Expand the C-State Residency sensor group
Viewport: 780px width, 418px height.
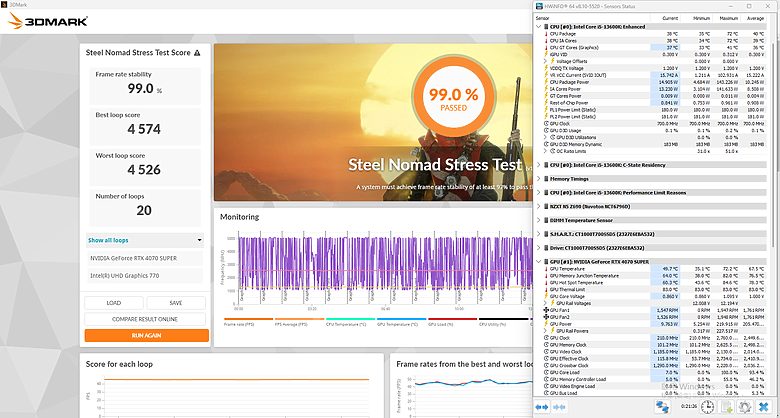pos(539,165)
